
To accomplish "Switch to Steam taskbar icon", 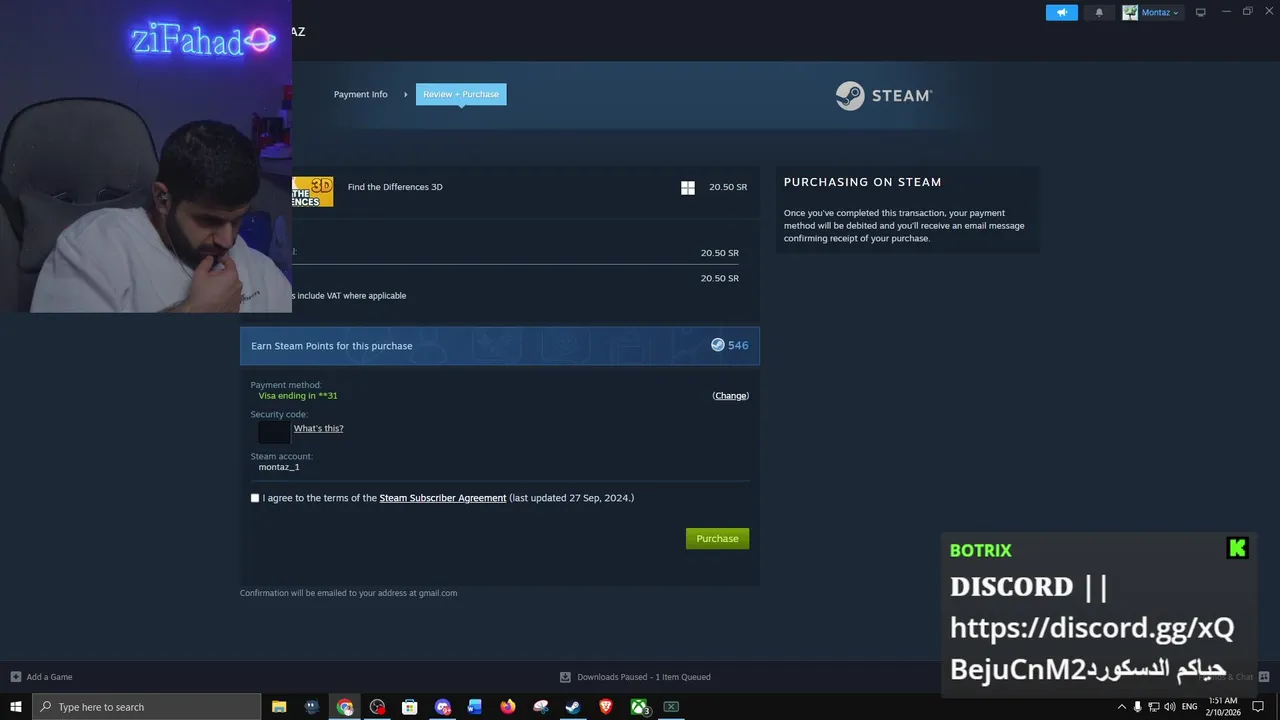I will (573, 707).
